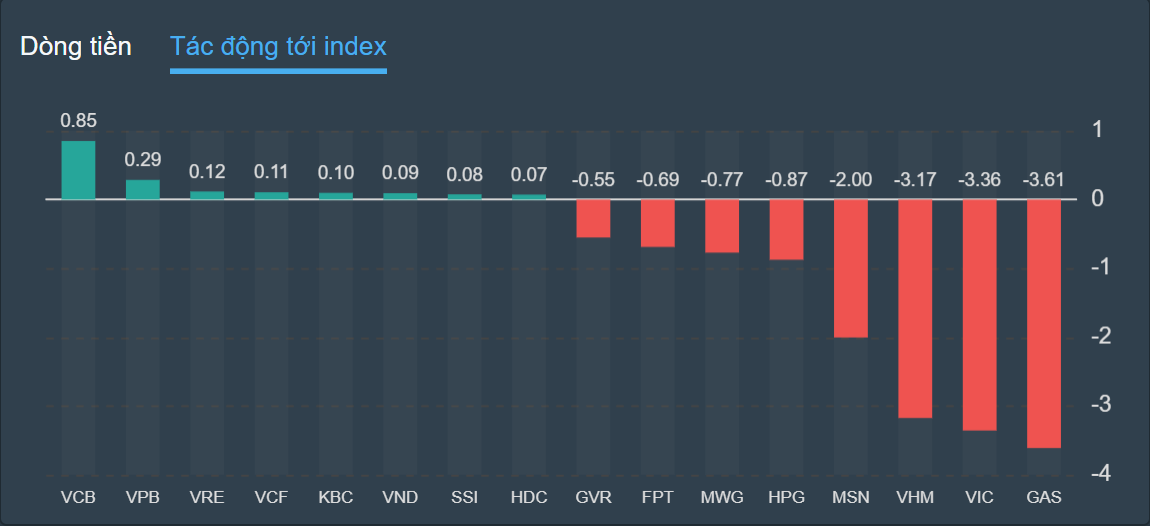Select the Tác động tới index tab
The image size is (1150, 526).
pyautogui.click(x=278, y=46)
